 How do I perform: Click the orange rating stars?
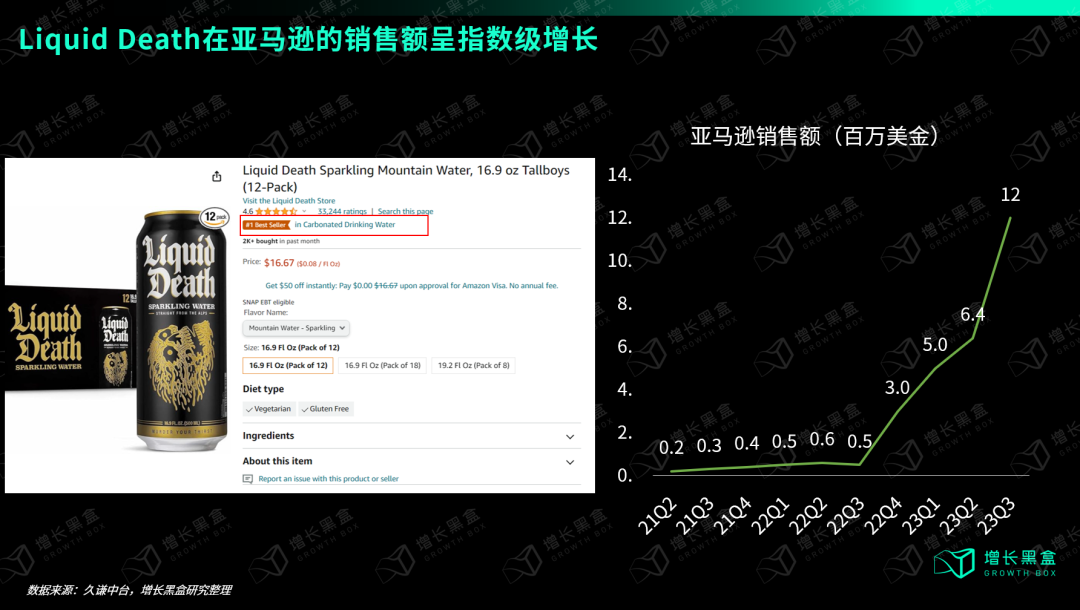pyautogui.click(x=275, y=212)
